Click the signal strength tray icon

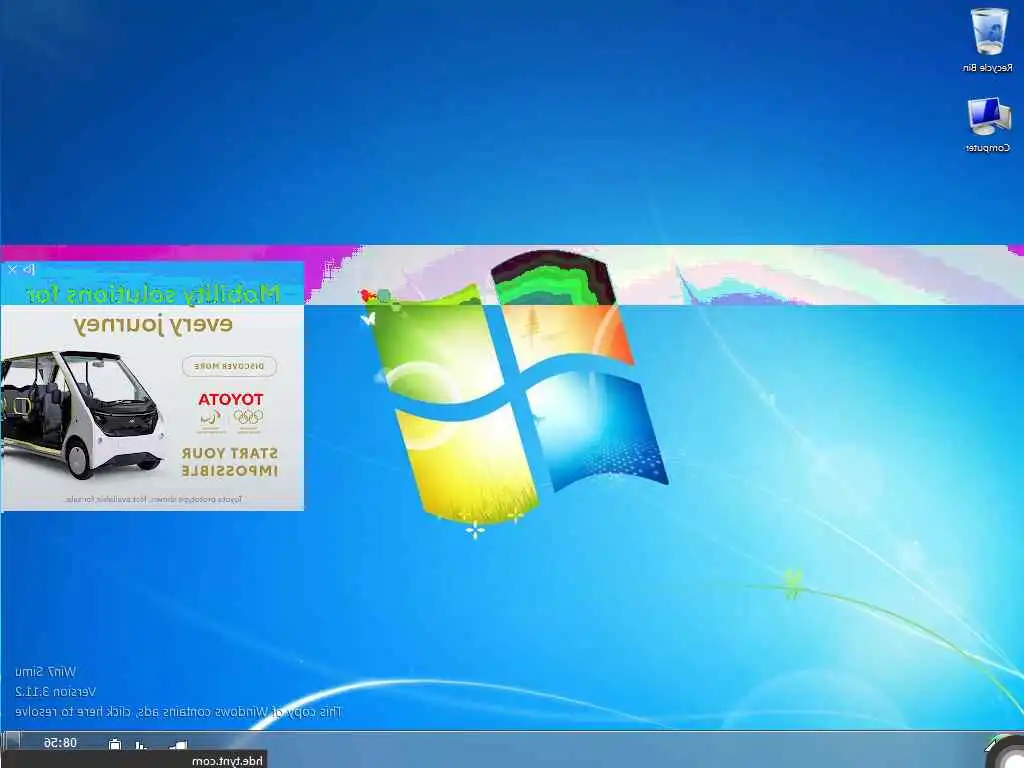178,744
